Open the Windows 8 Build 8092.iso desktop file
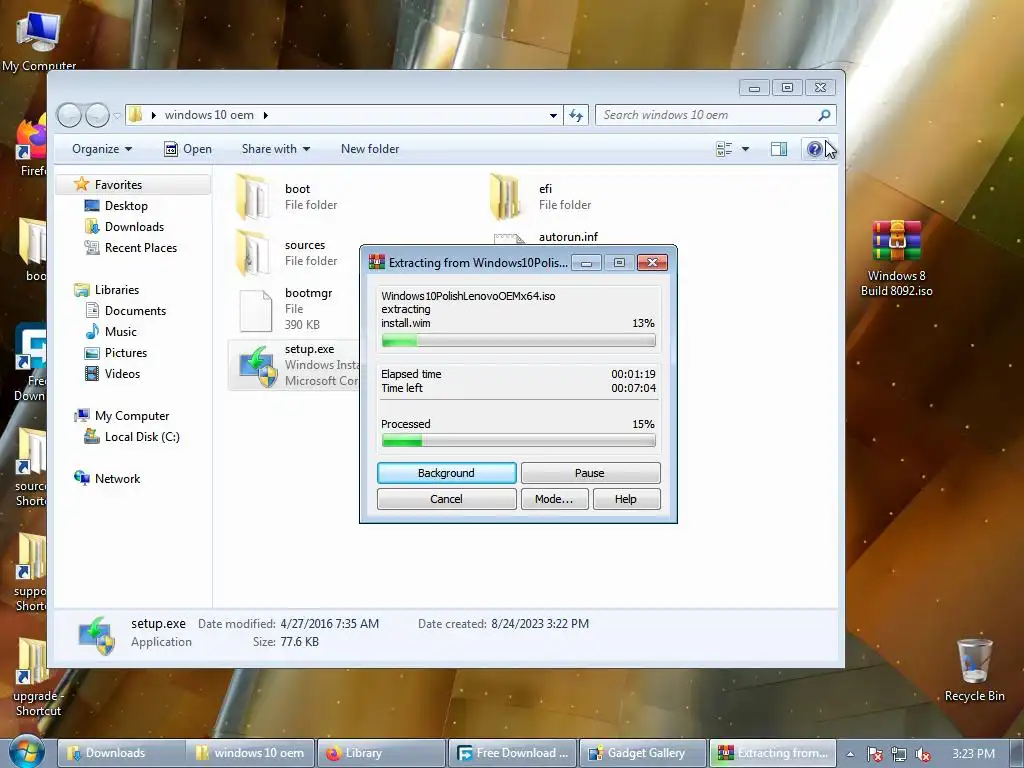This screenshot has height=768, width=1024. tap(896, 259)
